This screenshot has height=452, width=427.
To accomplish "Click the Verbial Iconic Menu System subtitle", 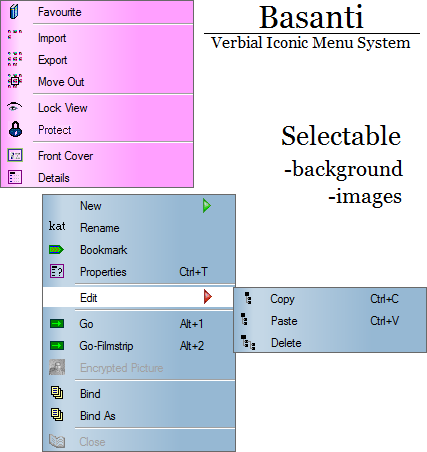I will pyautogui.click(x=311, y=43).
